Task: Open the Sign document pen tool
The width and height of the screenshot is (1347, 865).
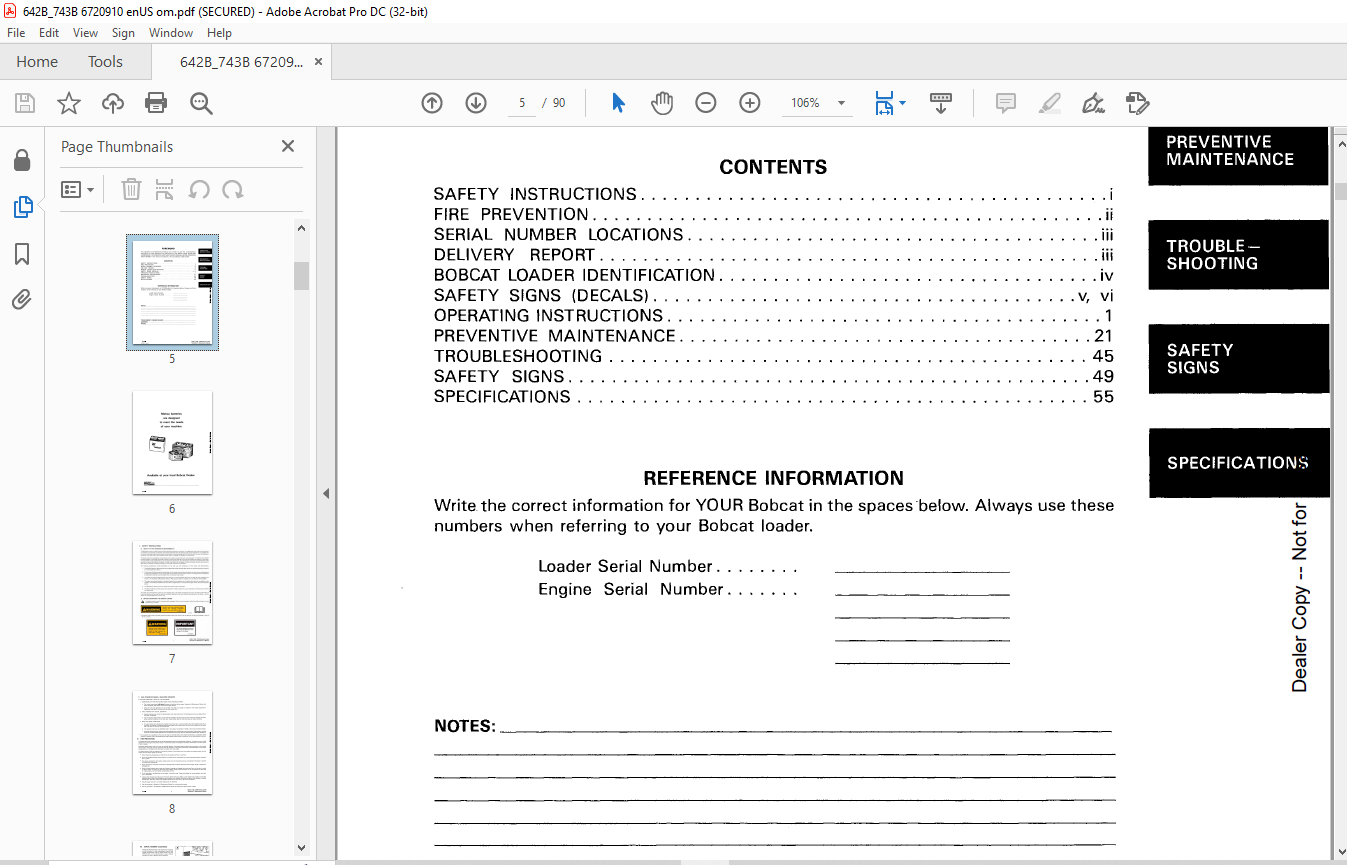Action: click(x=1093, y=103)
